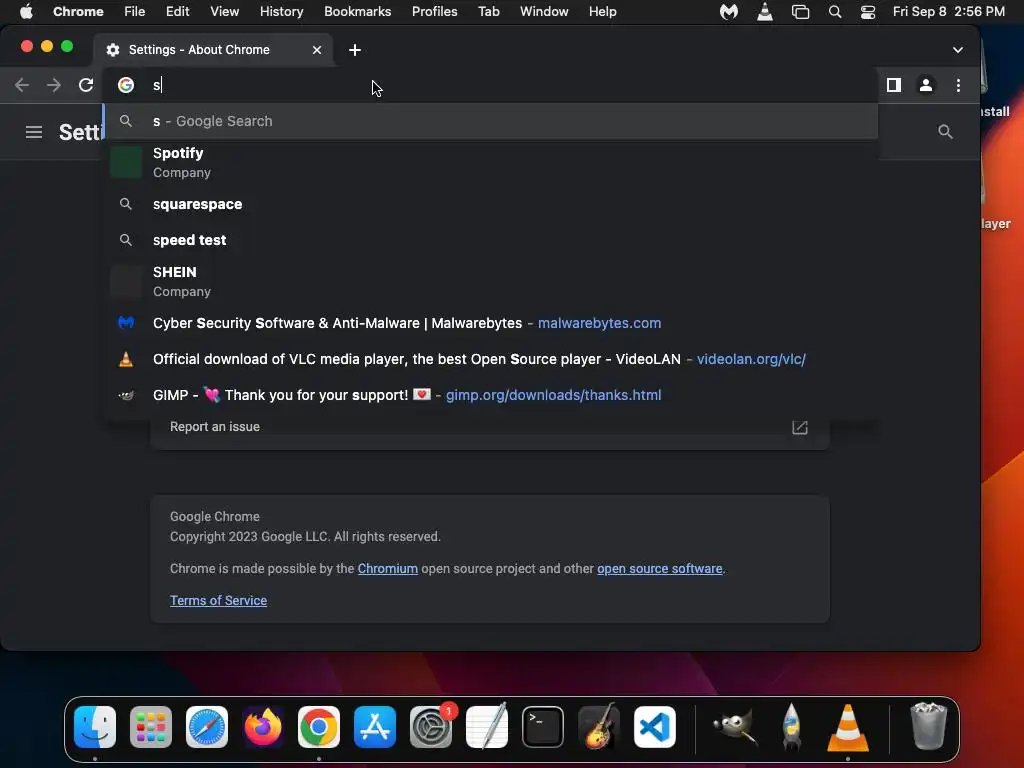The width and height of the screenshot is (1024, 768).
Task: Click the date and time in menu bar
Action: tap(948, 11)
